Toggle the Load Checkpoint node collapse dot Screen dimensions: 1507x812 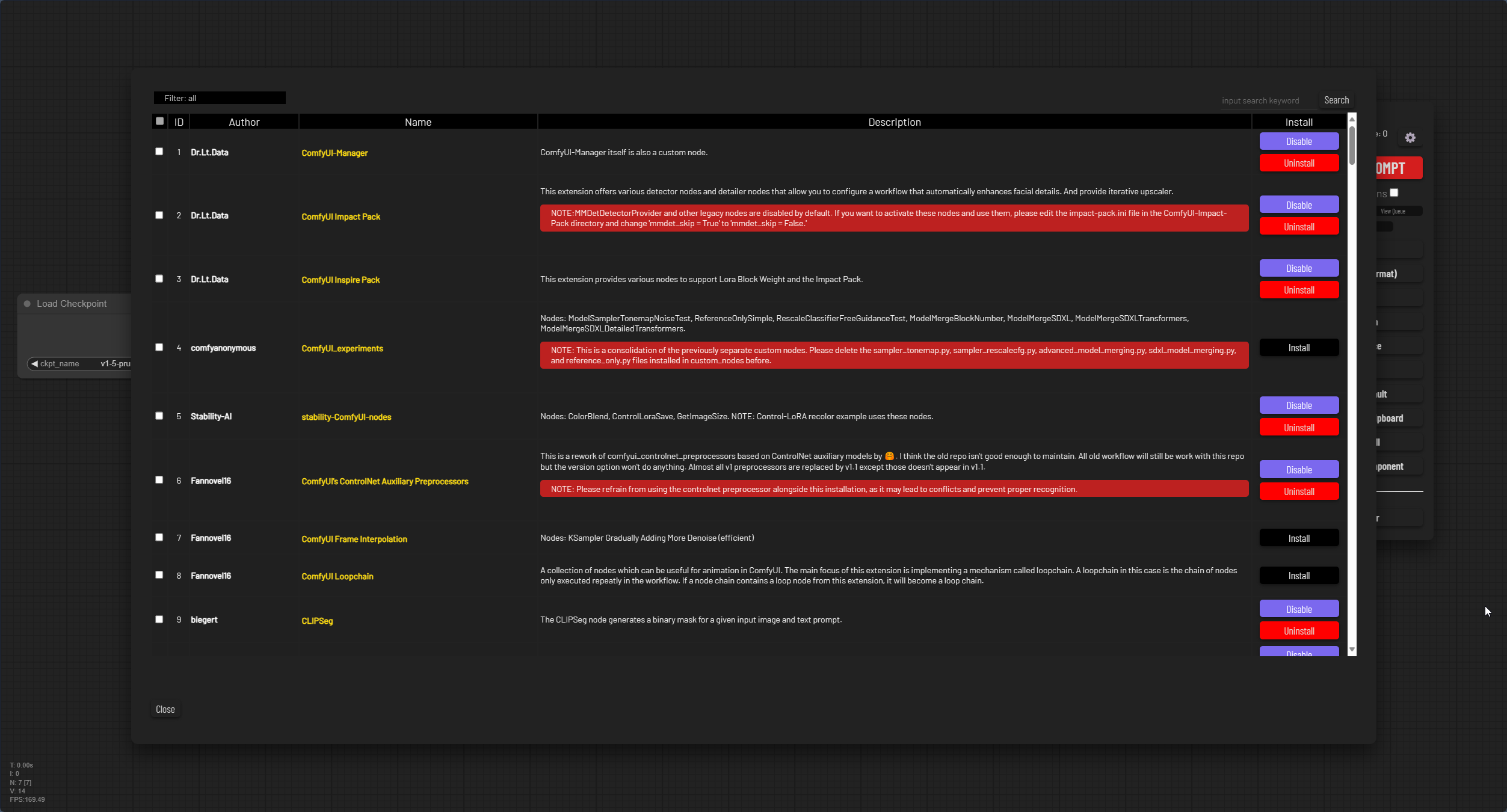(x=27, y=304)
